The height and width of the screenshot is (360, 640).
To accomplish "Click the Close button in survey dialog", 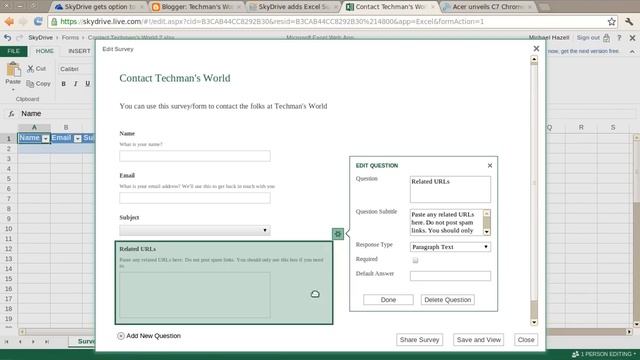I will coord(526,340).
